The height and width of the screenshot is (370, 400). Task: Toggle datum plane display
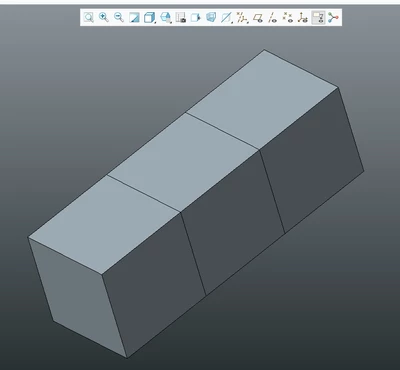tap(257, 17)
